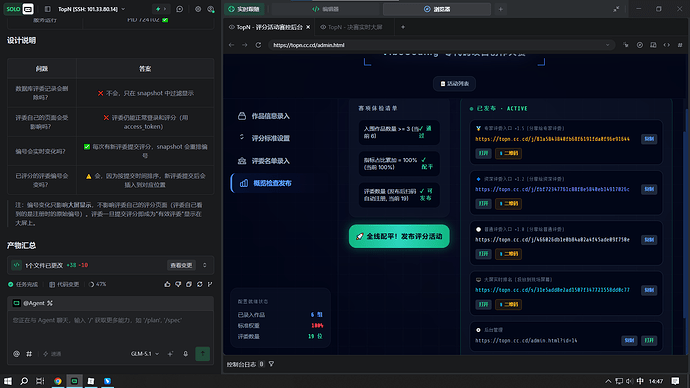This screenshot has width=690, height=388.
Task: Show 二维码 for 大屏实时排名
Action: coord(508,304)
